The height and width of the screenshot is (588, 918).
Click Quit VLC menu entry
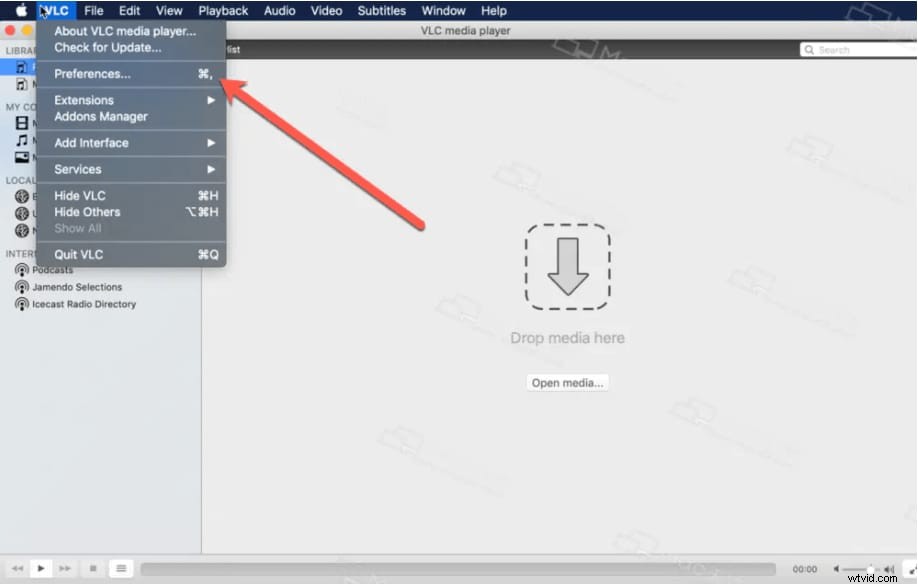point(77,254)
